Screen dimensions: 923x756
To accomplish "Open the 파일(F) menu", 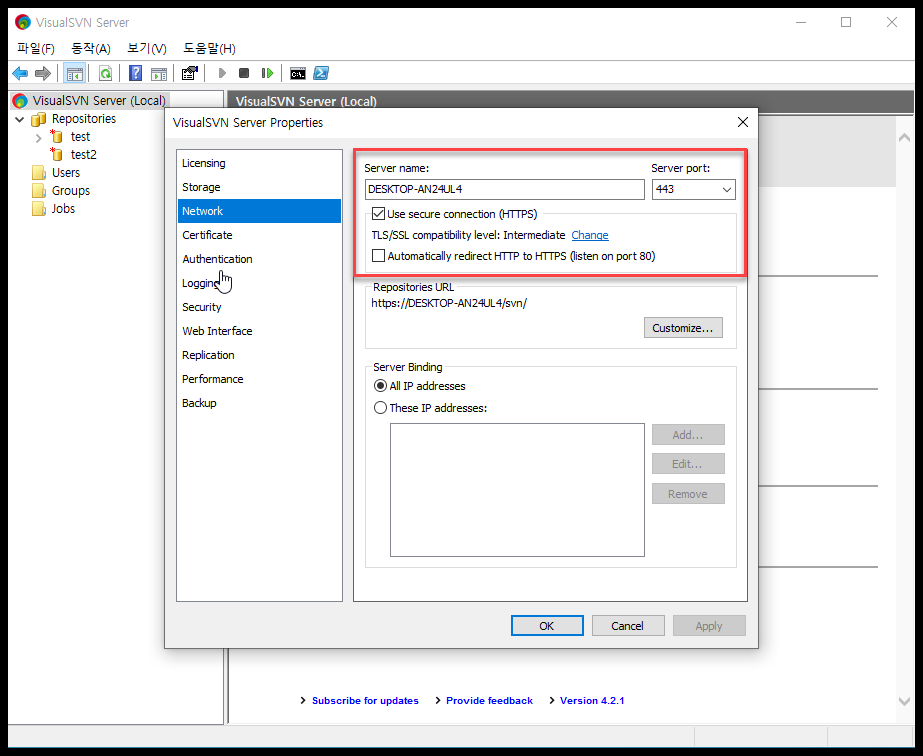I will click(x=35, y=48).
